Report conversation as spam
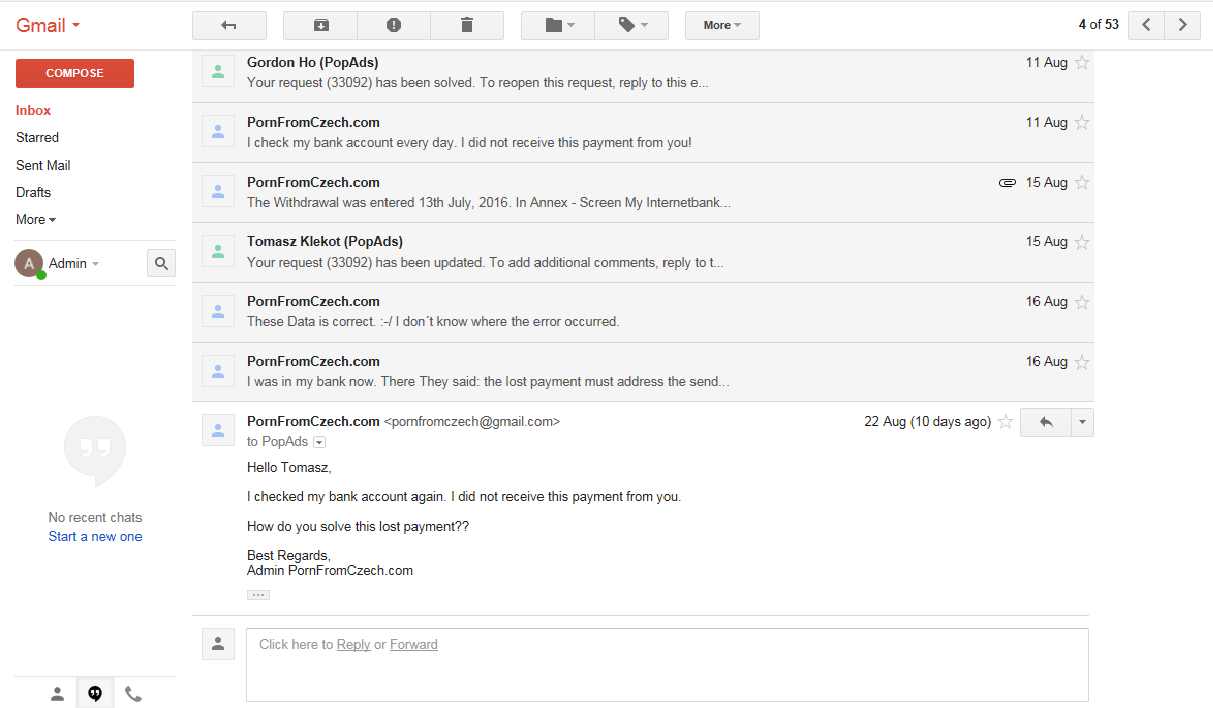Viewport: 1213px width, 708px height. (x=394, y=25)
